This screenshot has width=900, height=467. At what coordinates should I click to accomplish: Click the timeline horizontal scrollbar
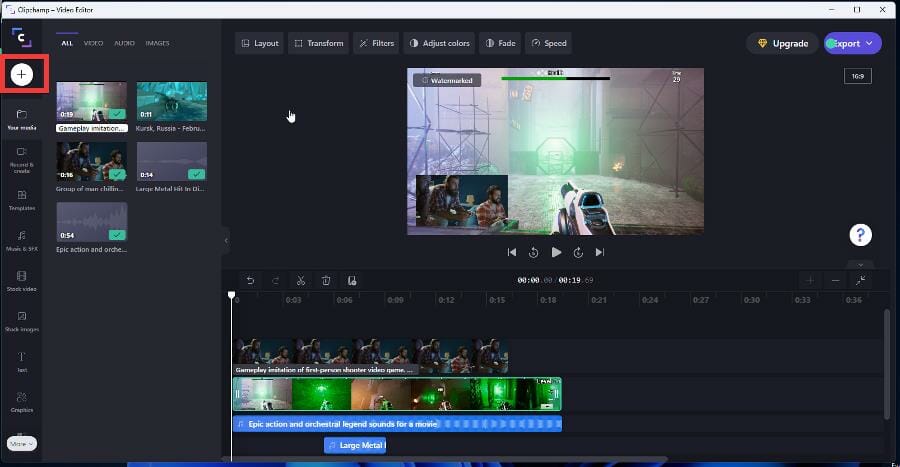(x=445, y=459)
